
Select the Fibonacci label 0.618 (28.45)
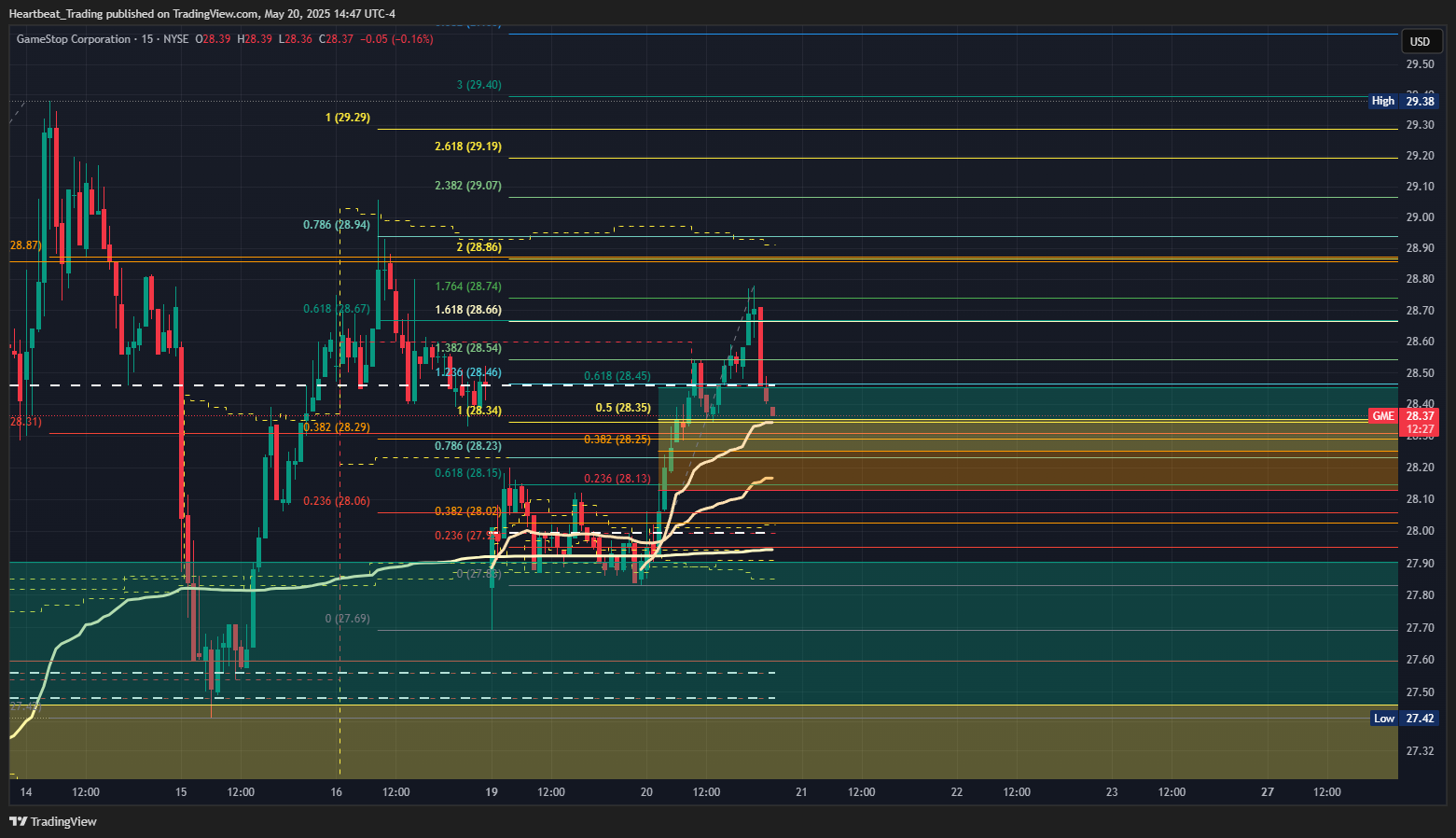tap(617, 377)
